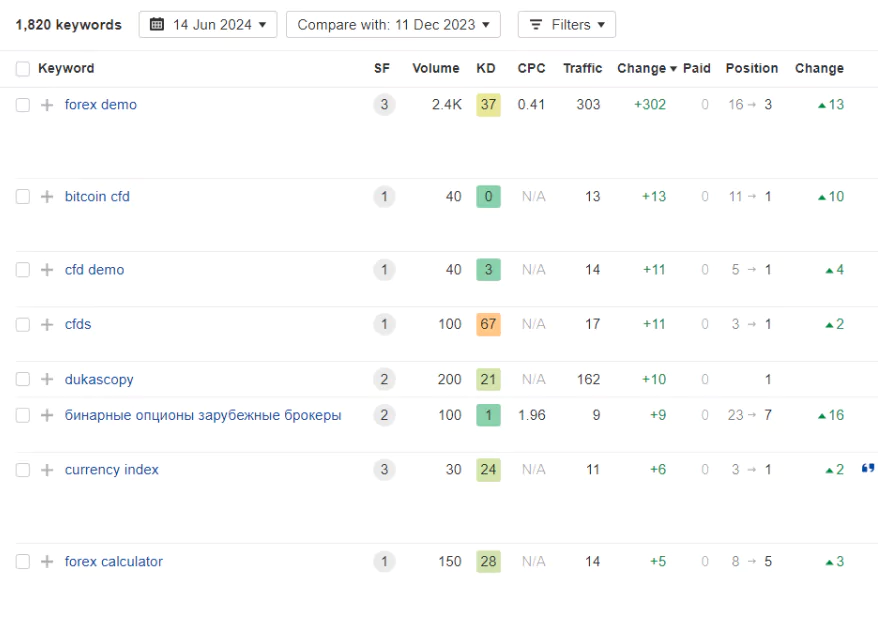Click the plus icon beside dukascopy
The height and width of the screenshot is (629, 878).
(x=47, y=380)
